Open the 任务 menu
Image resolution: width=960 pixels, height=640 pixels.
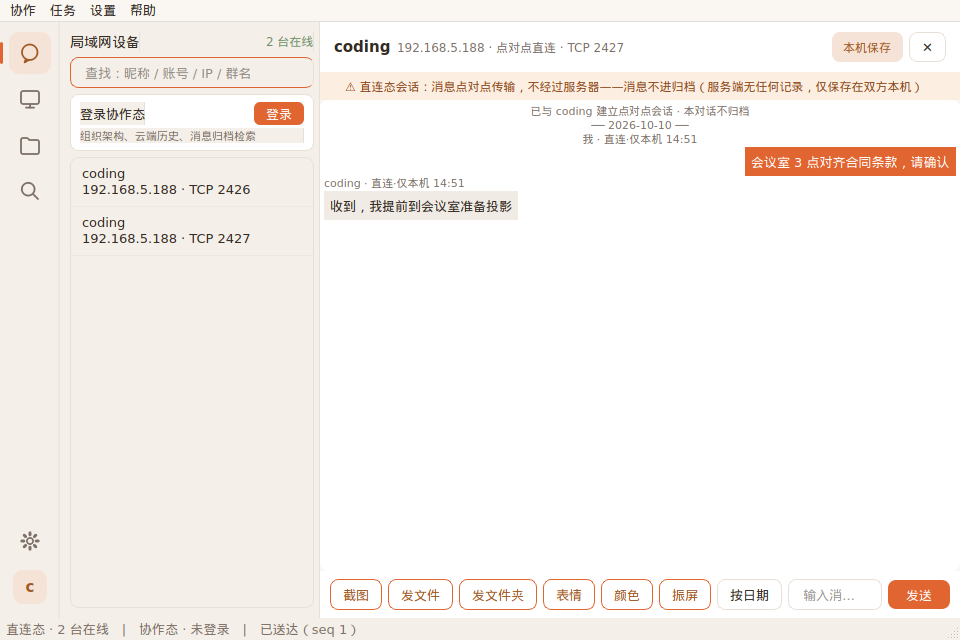62,10
